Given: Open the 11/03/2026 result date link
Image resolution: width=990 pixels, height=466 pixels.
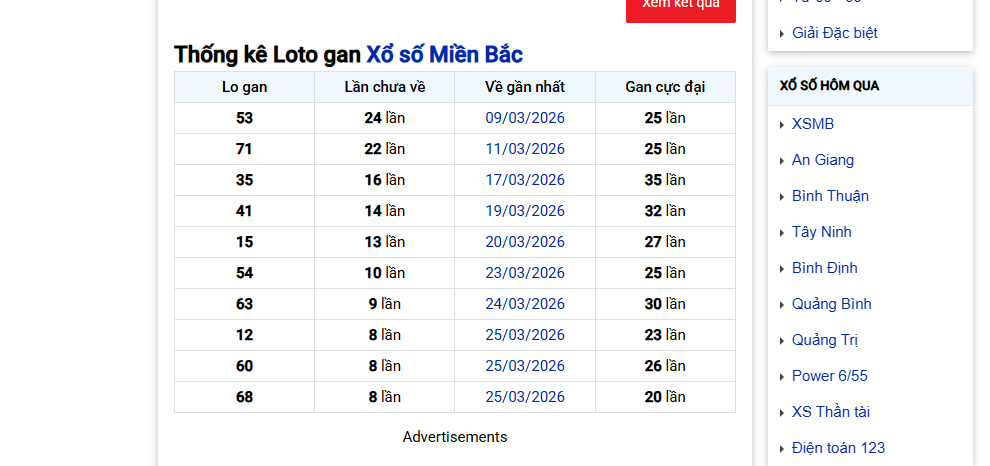Looking at the screenshot, I should (x=525, y=149).
